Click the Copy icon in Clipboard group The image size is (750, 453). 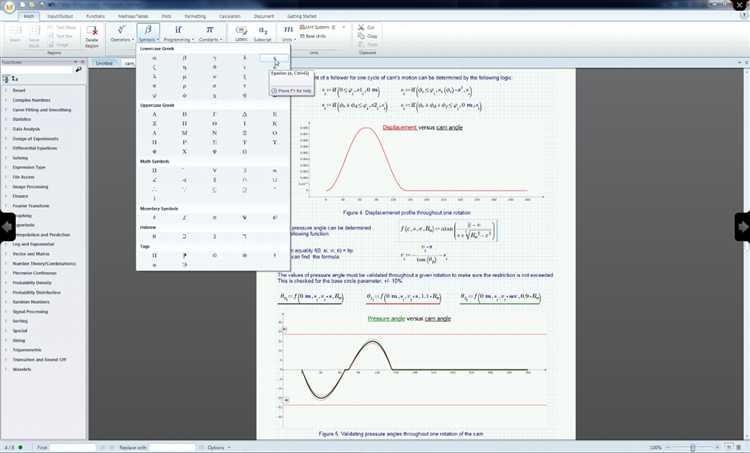coord(362,36)
